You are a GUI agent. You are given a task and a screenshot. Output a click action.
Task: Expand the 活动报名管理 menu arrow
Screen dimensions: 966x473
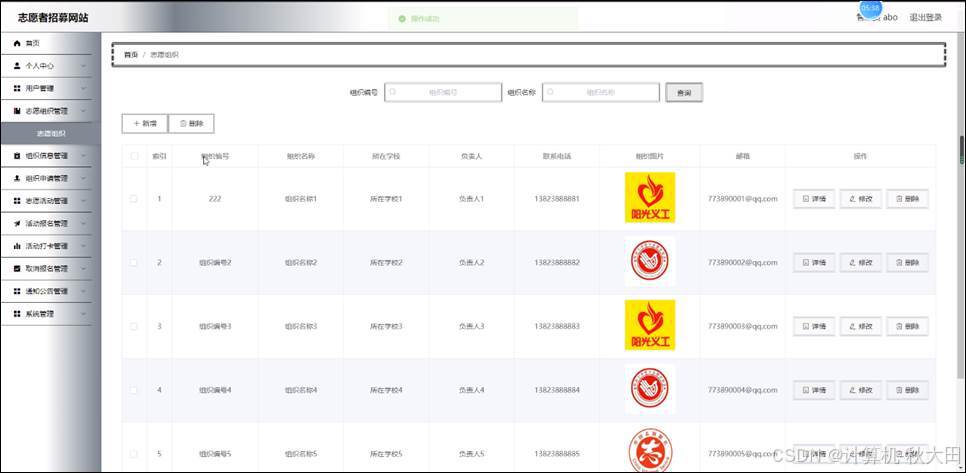(x=83, y=223)
